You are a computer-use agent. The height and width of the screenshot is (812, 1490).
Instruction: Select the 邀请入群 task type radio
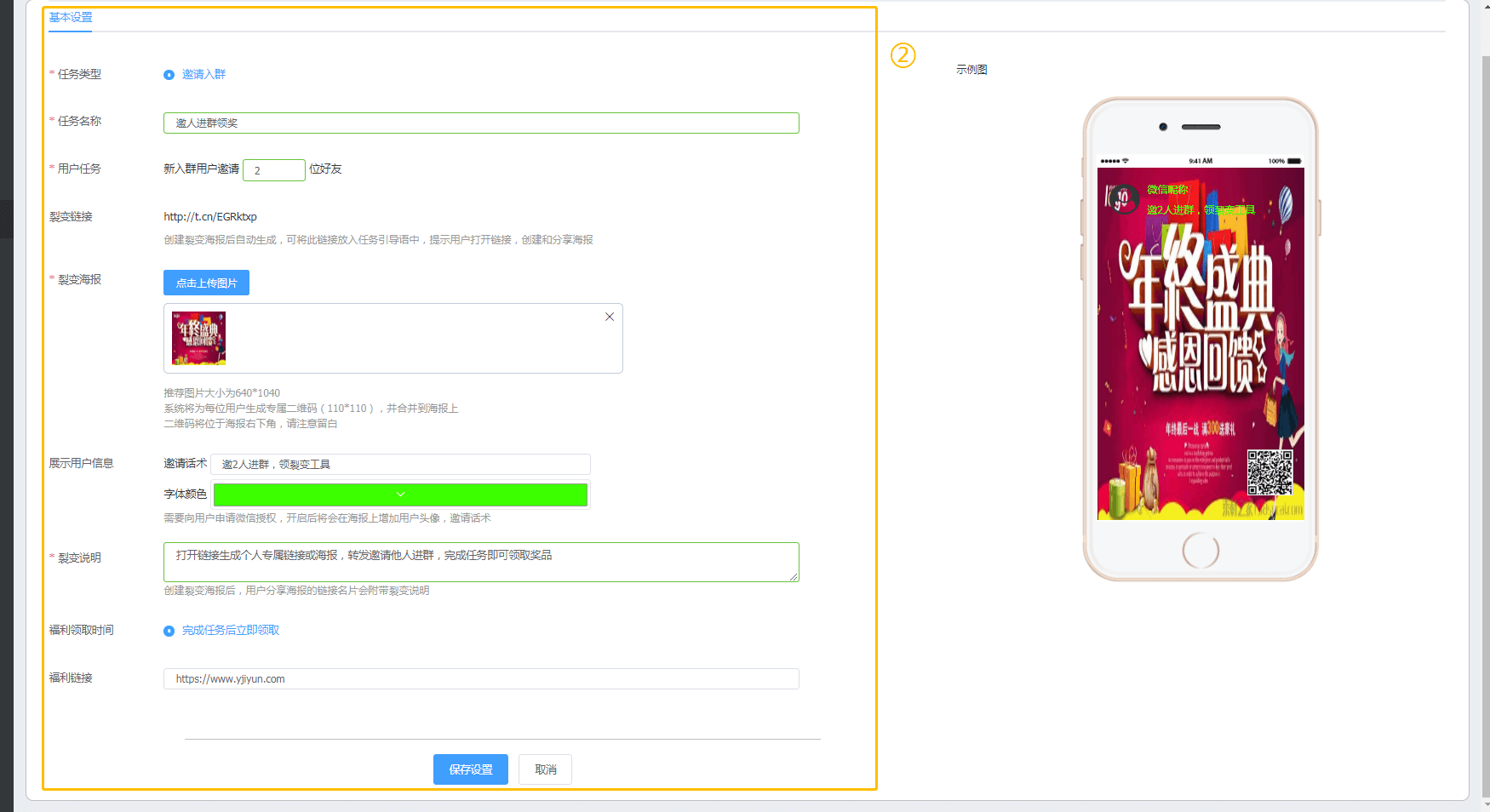(x=169, y=75)
